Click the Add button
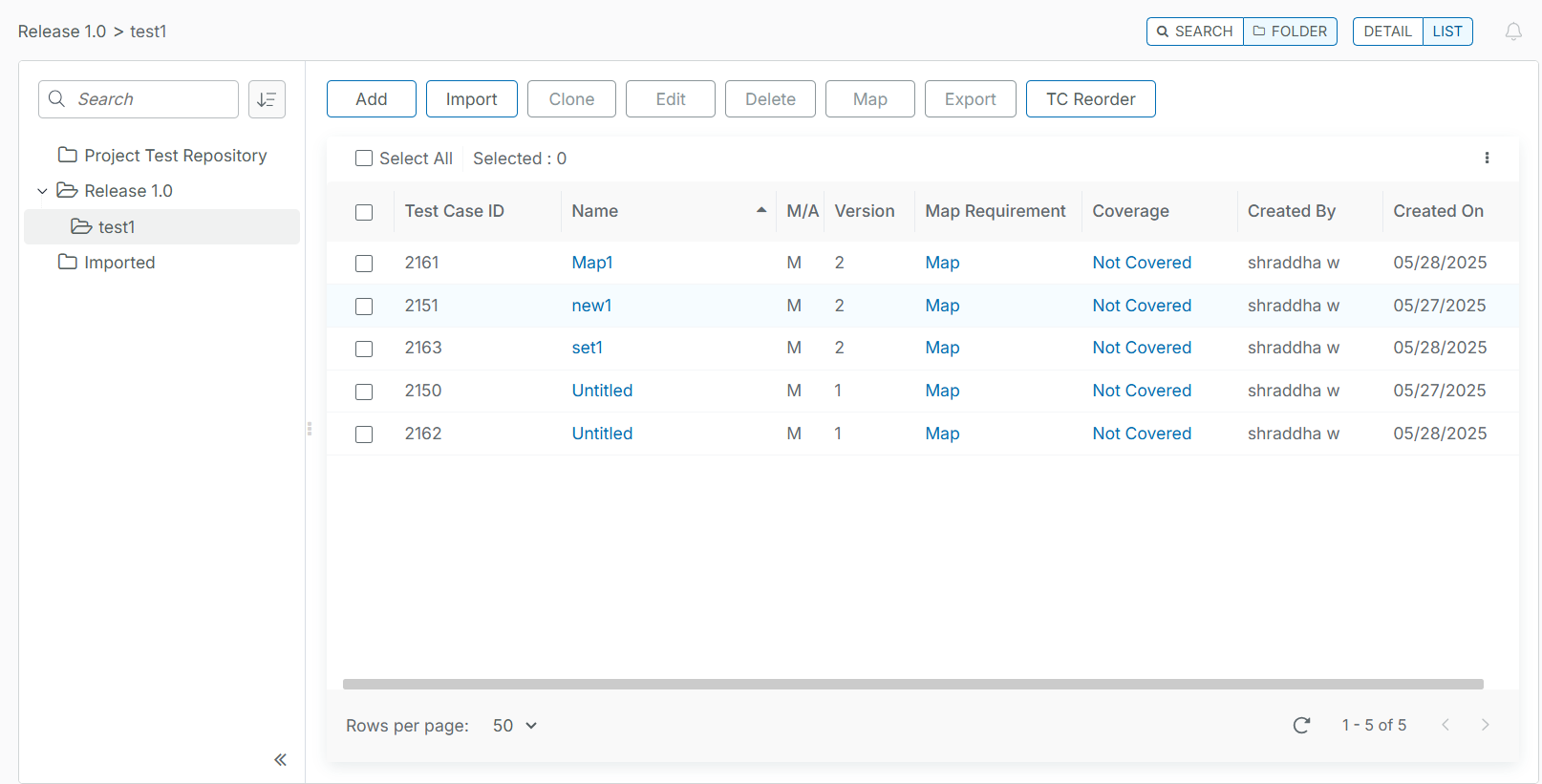 [371, 99]
